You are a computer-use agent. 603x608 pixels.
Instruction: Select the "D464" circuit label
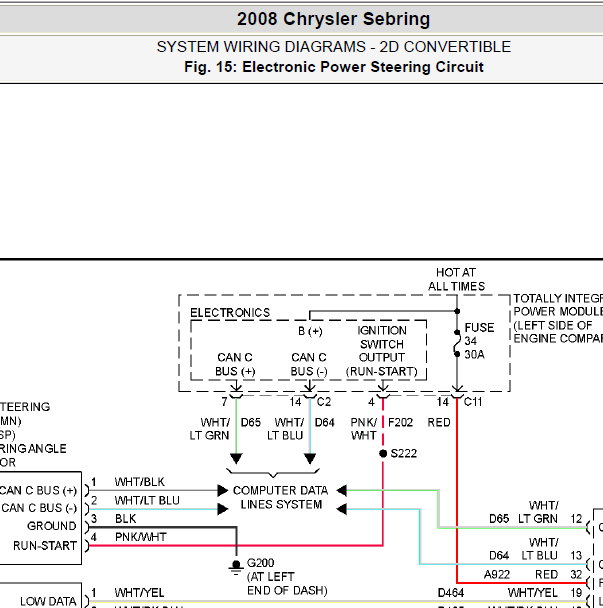[x=451, y=593]
